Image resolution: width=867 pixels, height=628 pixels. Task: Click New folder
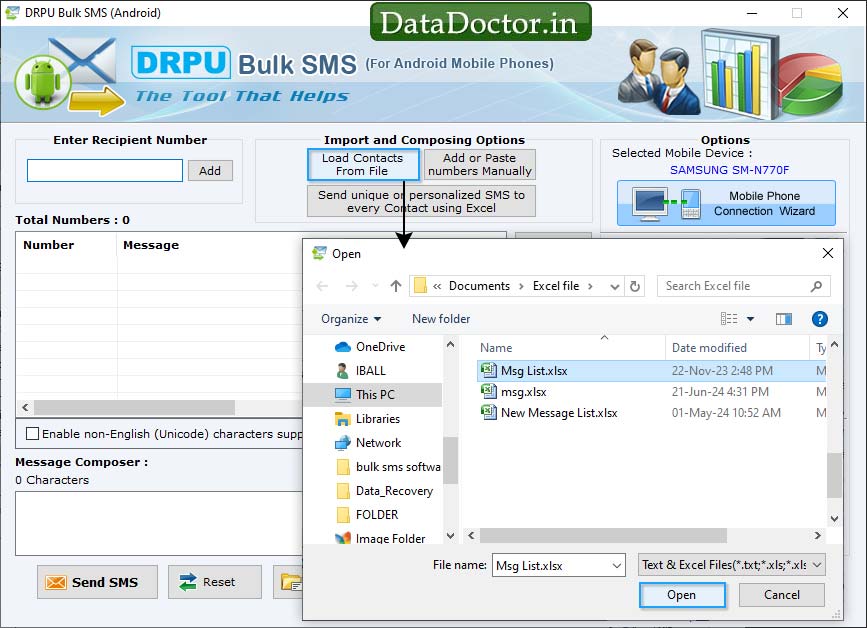(441, 319)
